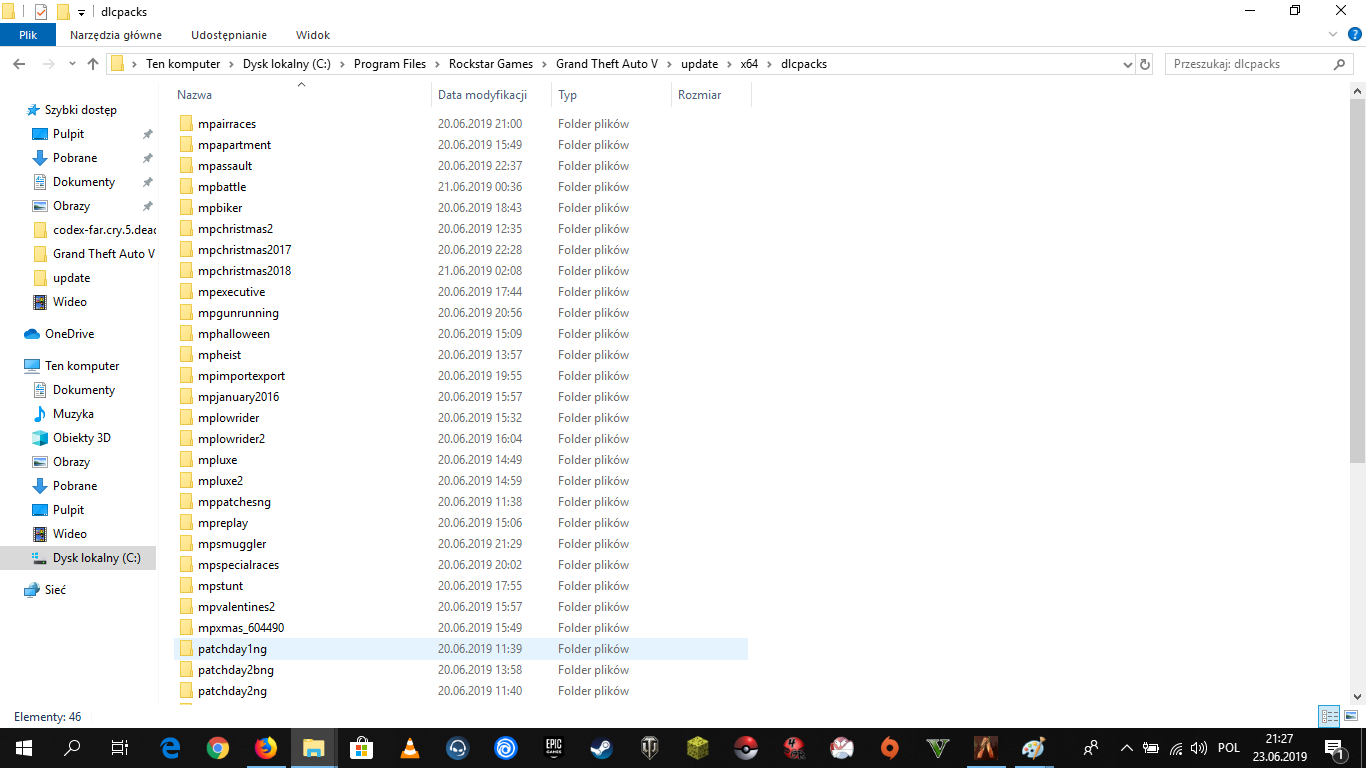Viewport: 1366px width, 768px height.
Task: Sort by the Nazwa column header
Action: [302, 95]
